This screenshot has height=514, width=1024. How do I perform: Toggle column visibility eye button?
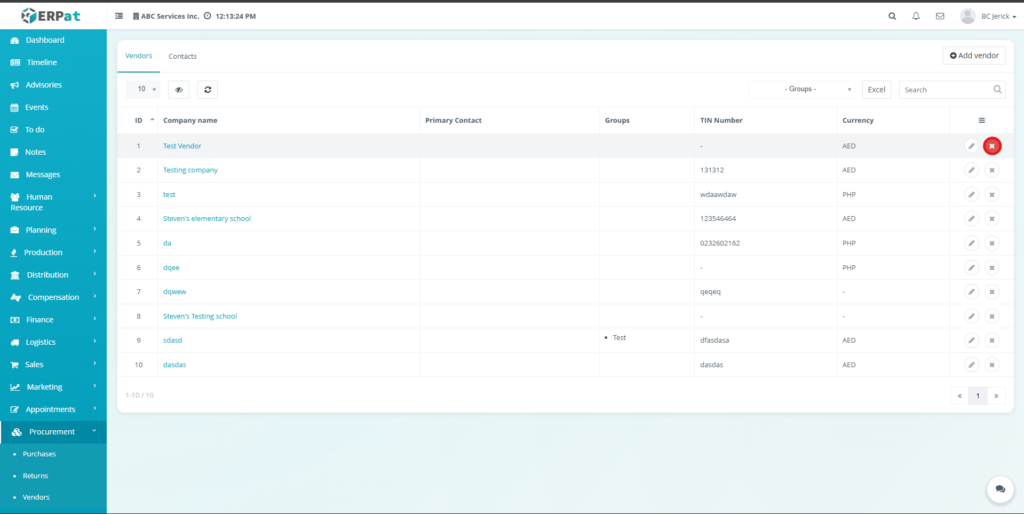179,89
